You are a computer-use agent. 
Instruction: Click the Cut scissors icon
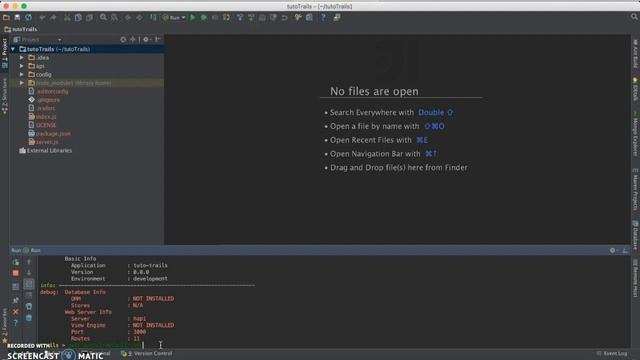[x=67, y=18]
